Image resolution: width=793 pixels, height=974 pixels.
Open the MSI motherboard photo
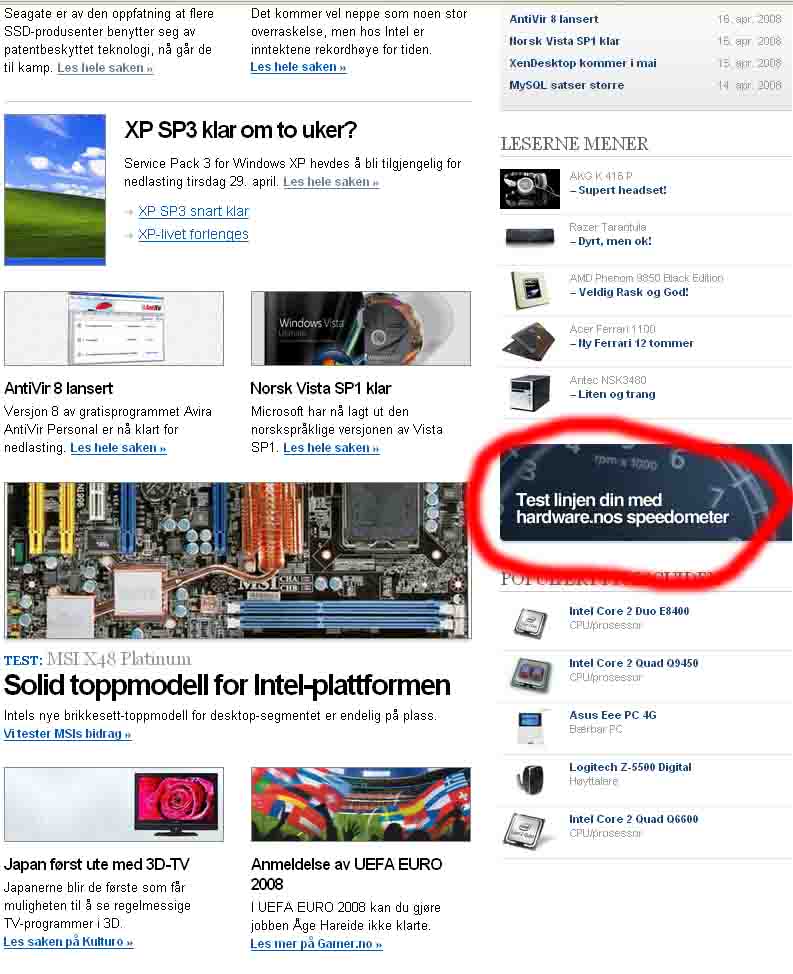pyautogui.click(x=237, y=561)
